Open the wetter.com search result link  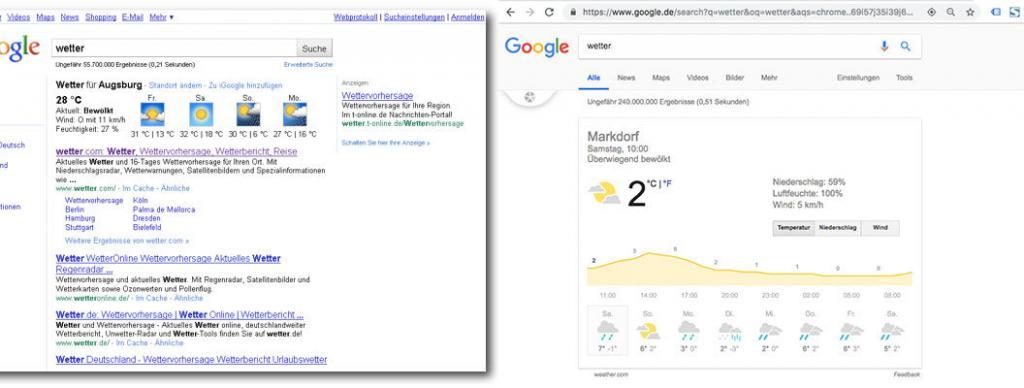[x=176, y=152]
